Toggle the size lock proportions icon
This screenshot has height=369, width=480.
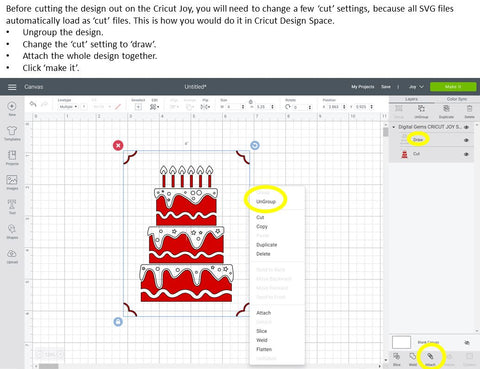point(251,102)
